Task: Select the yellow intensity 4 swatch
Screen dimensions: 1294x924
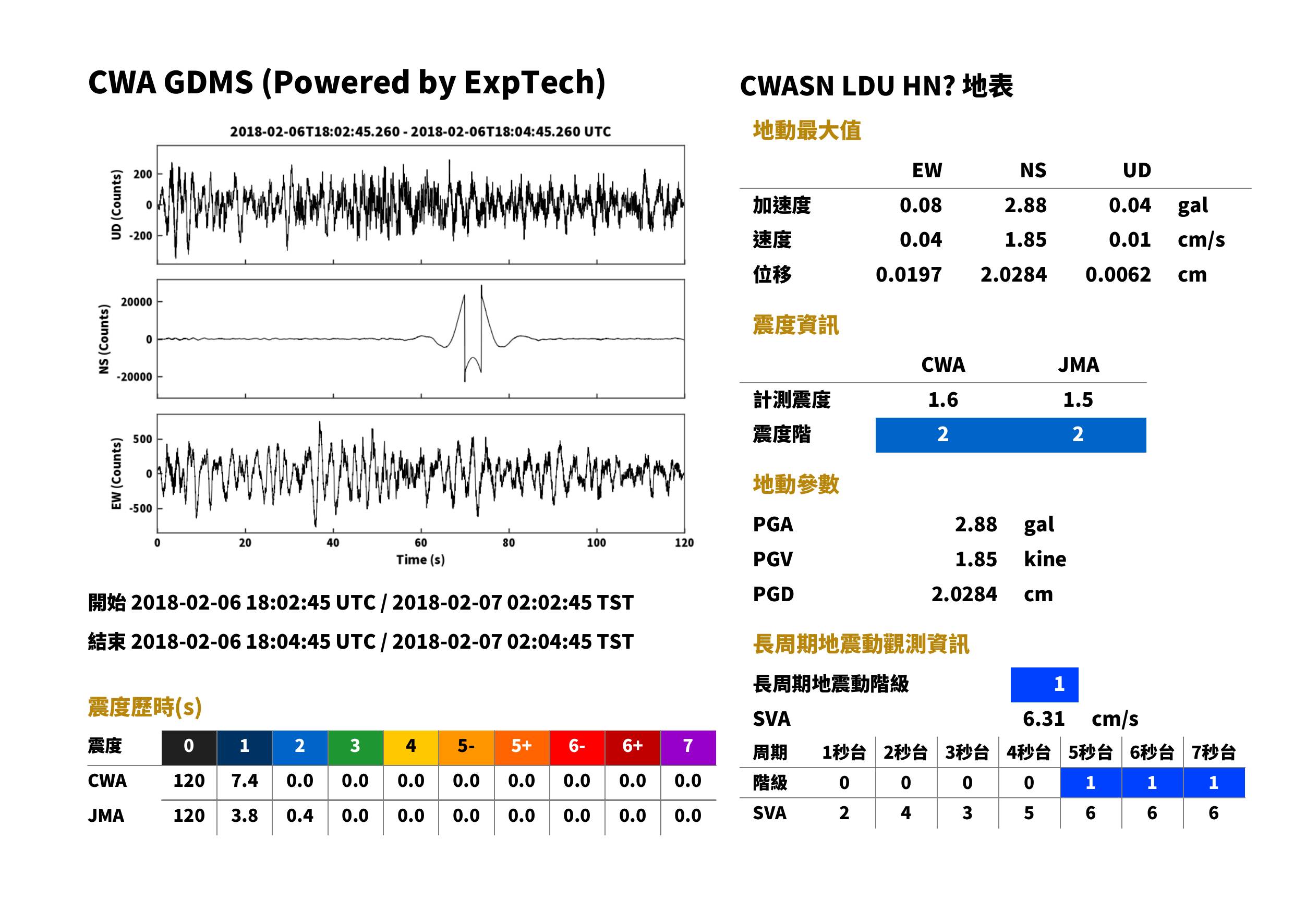Action: [411, 747]
